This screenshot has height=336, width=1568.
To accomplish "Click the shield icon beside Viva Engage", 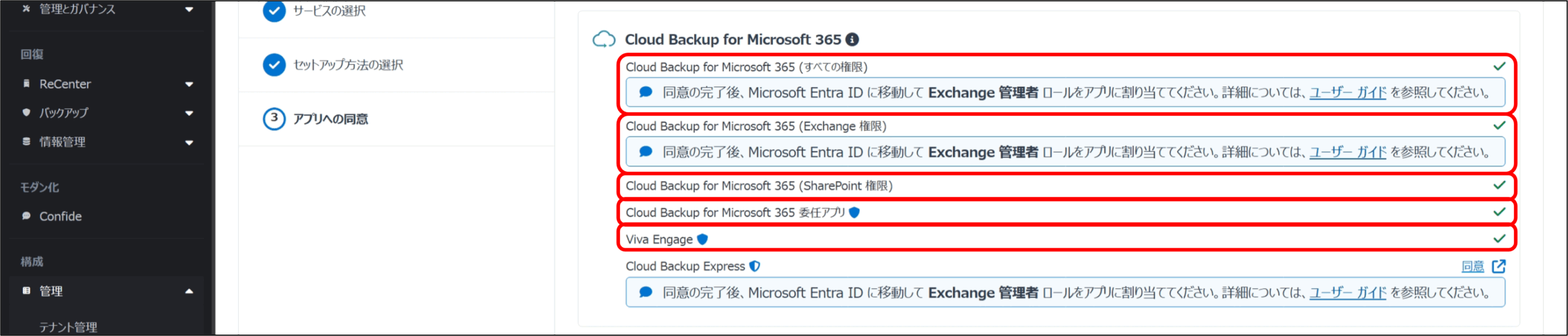I will (703, 239).
